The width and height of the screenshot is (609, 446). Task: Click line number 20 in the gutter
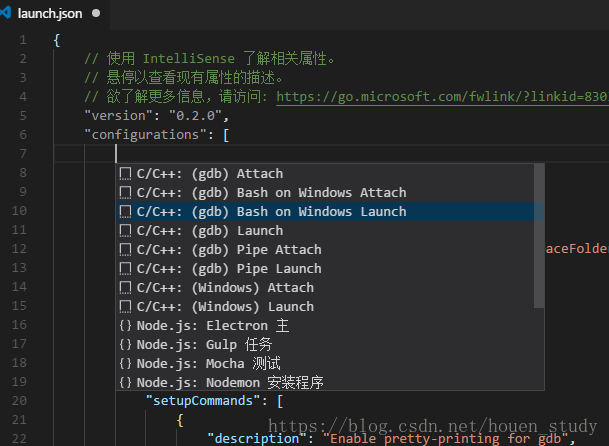coord(19,401)
